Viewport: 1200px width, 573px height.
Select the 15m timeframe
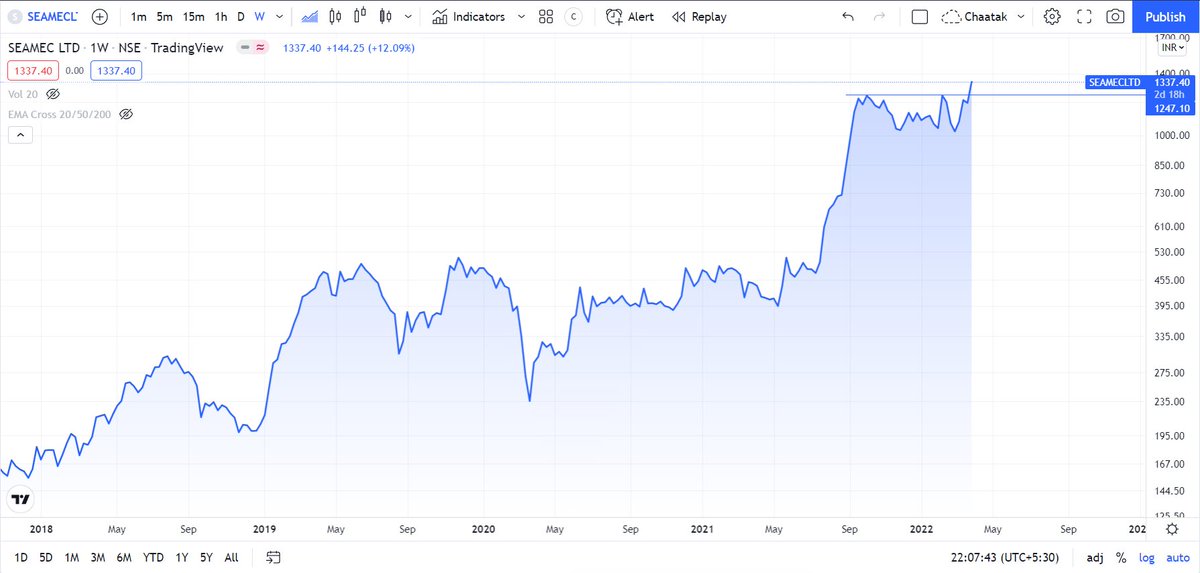click(x=194, y=17)
